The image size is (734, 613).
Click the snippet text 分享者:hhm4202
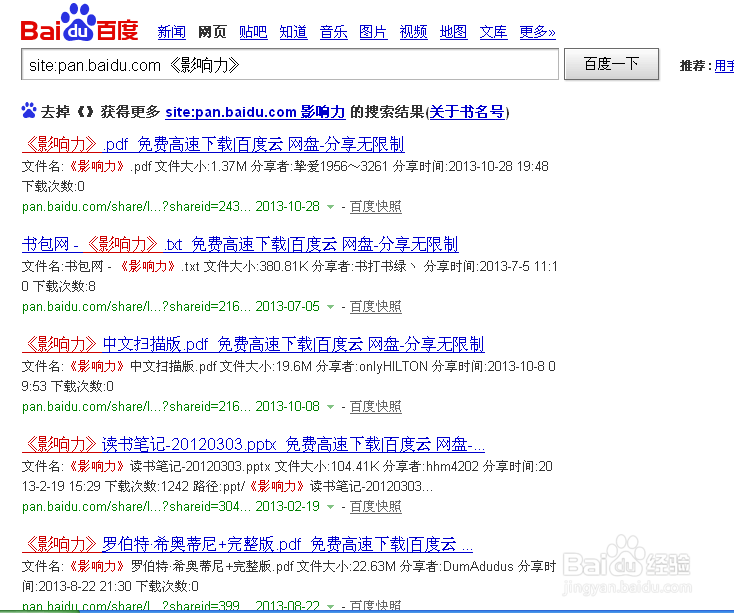[431, 467]
